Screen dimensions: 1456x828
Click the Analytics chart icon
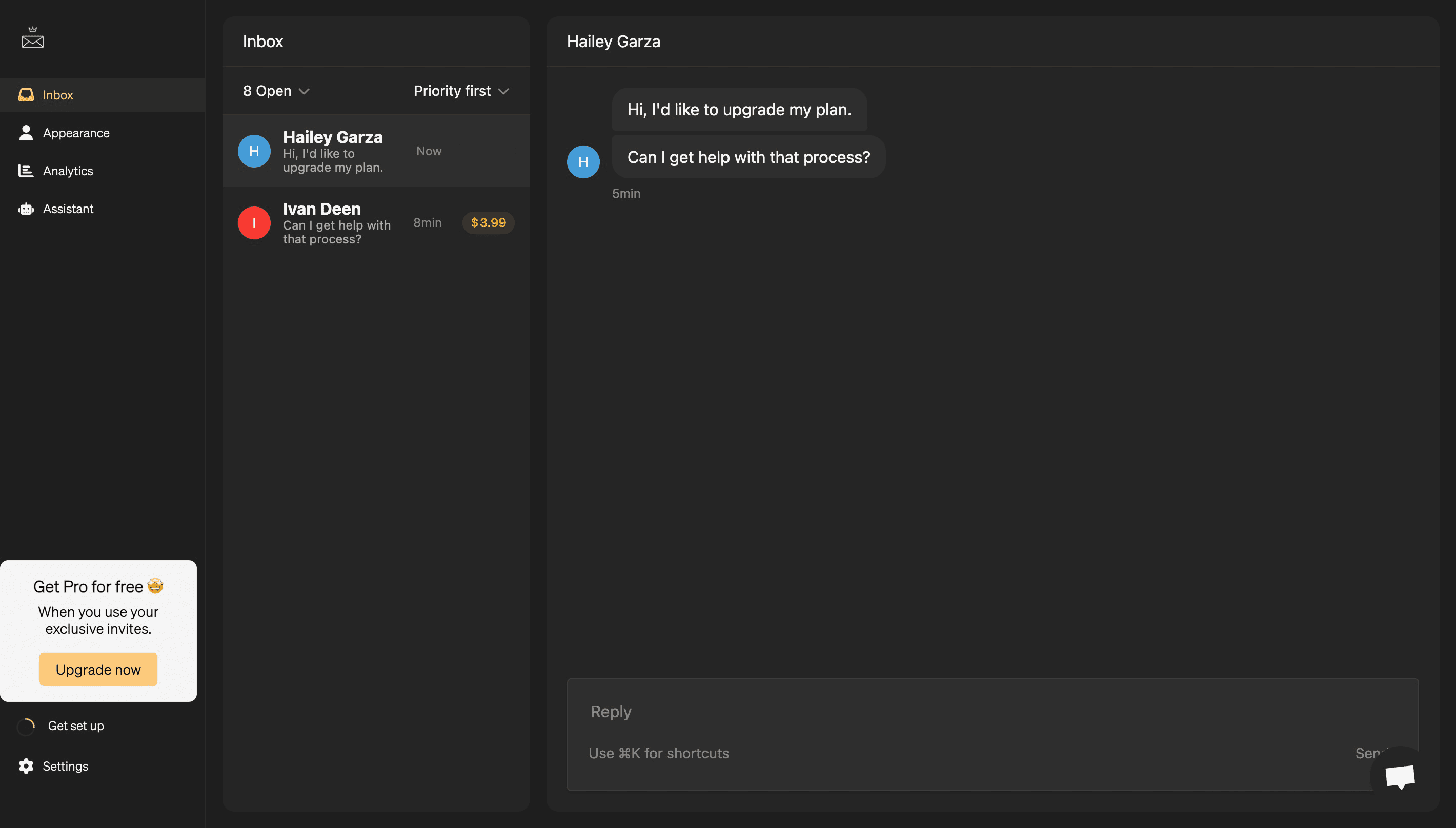[x=26, y=171]
